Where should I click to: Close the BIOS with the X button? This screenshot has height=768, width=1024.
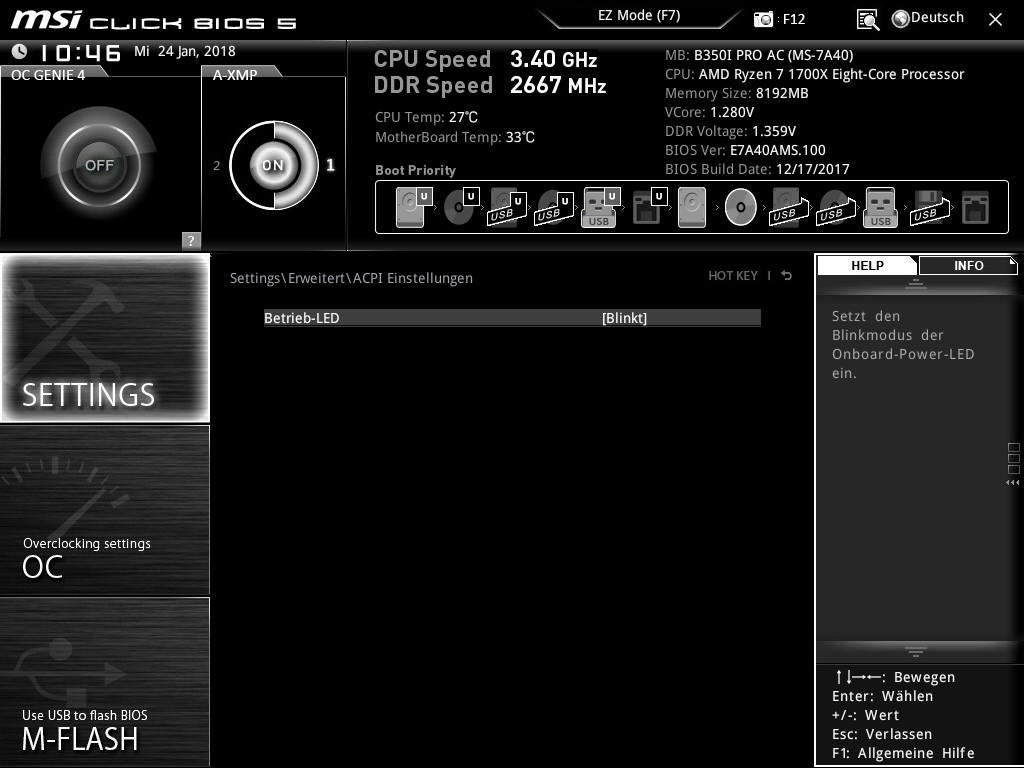click(995, 20)
